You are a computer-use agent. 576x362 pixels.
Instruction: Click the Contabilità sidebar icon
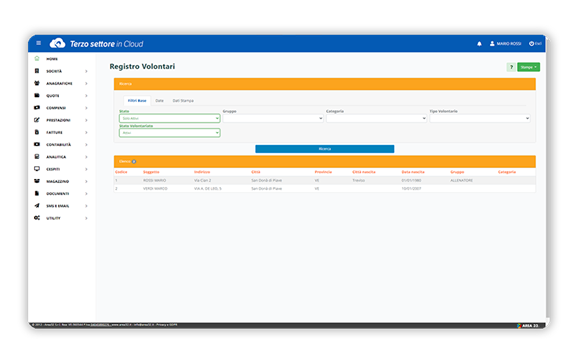click(37, 144)
